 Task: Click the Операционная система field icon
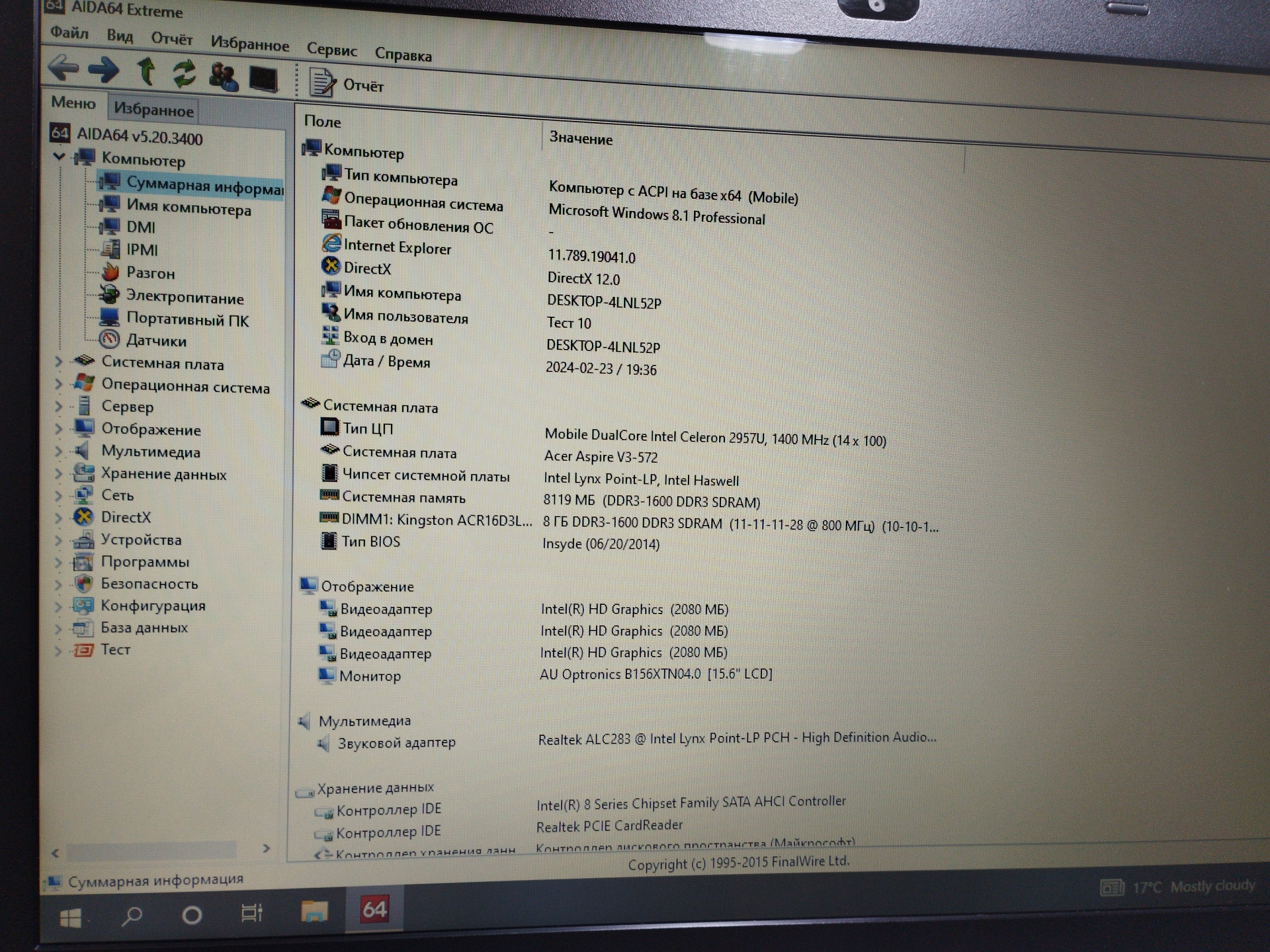(331, 196)
